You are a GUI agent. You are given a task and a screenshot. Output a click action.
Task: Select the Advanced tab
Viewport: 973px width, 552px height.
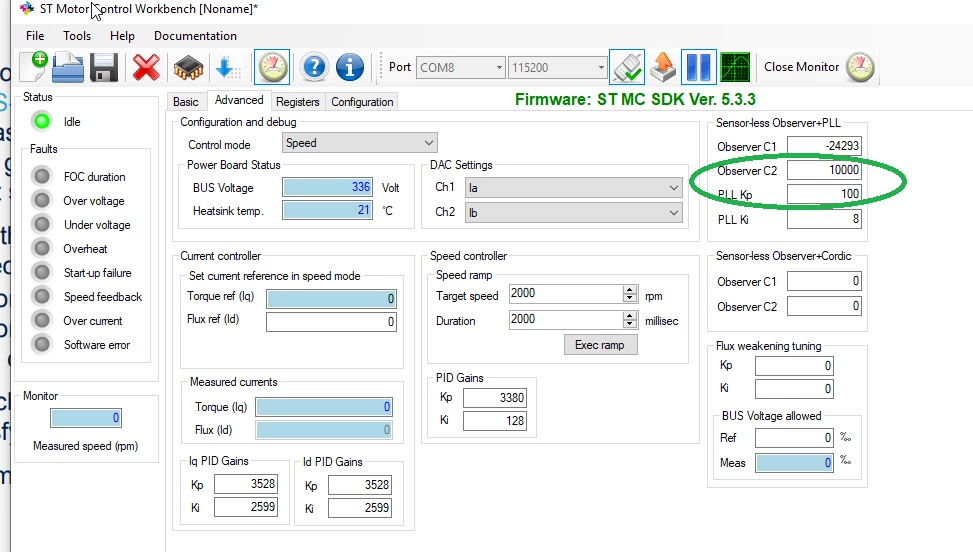[x=239, y=100]
